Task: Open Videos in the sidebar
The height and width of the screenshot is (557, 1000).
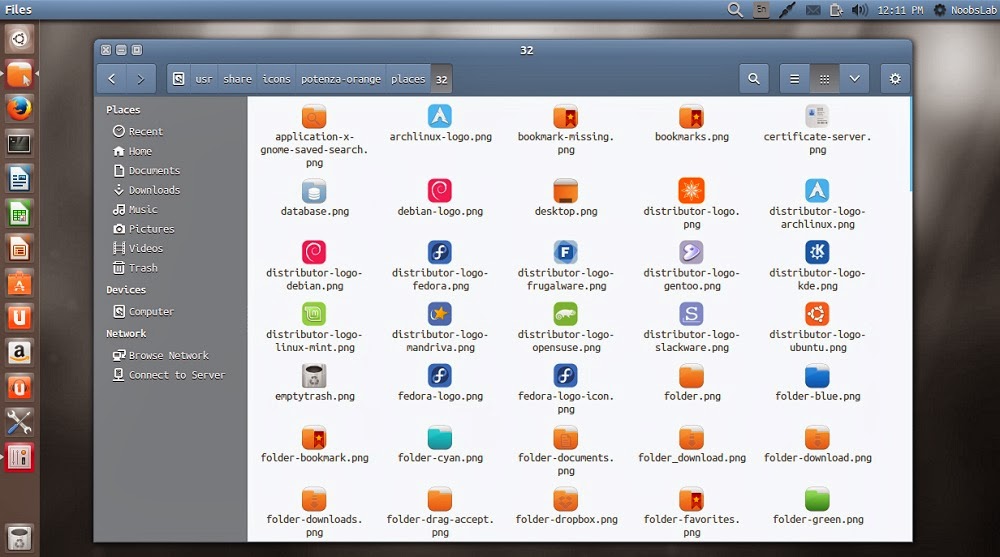Action: click(138, 248)
